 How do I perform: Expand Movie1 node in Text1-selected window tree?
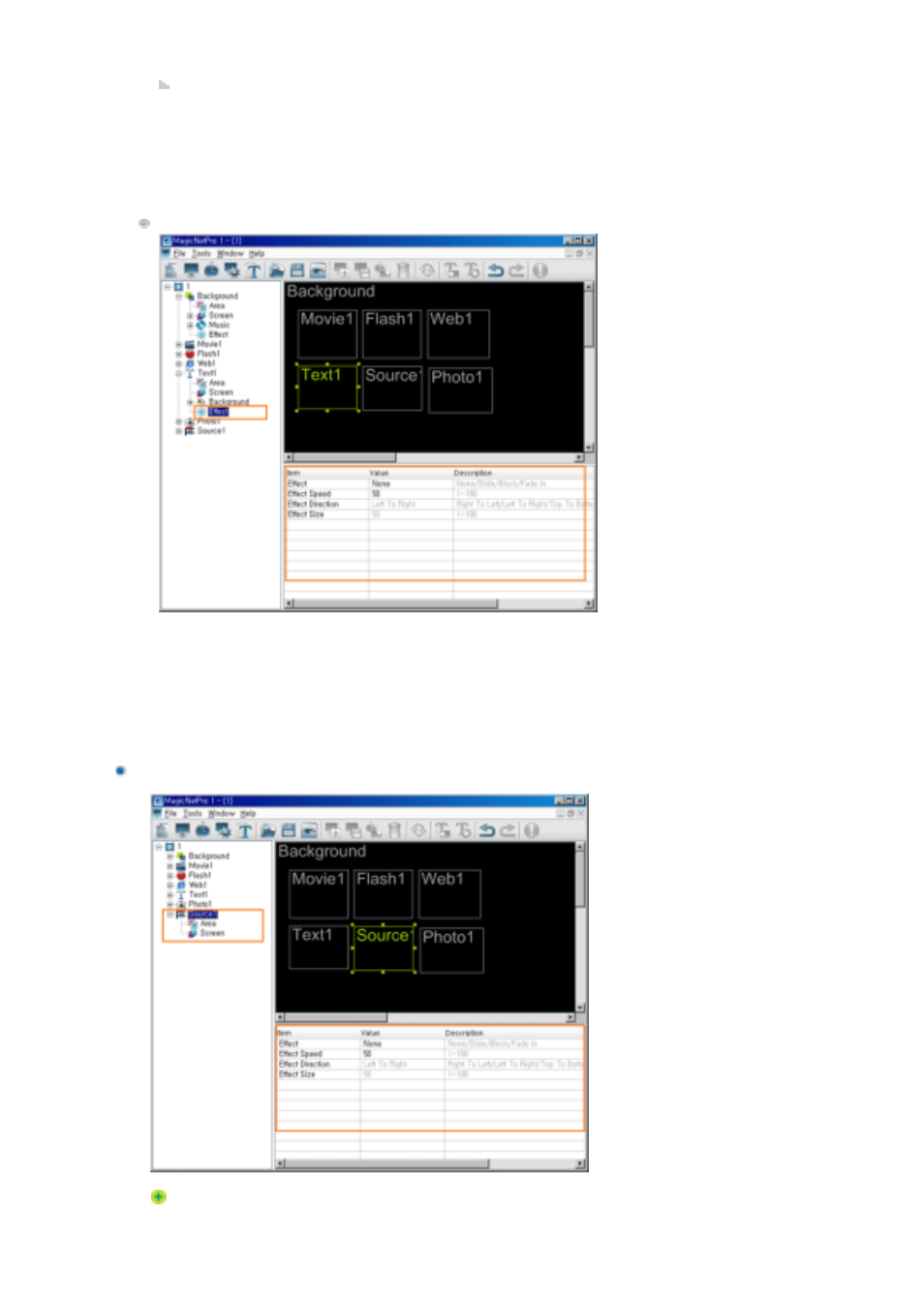178,345
